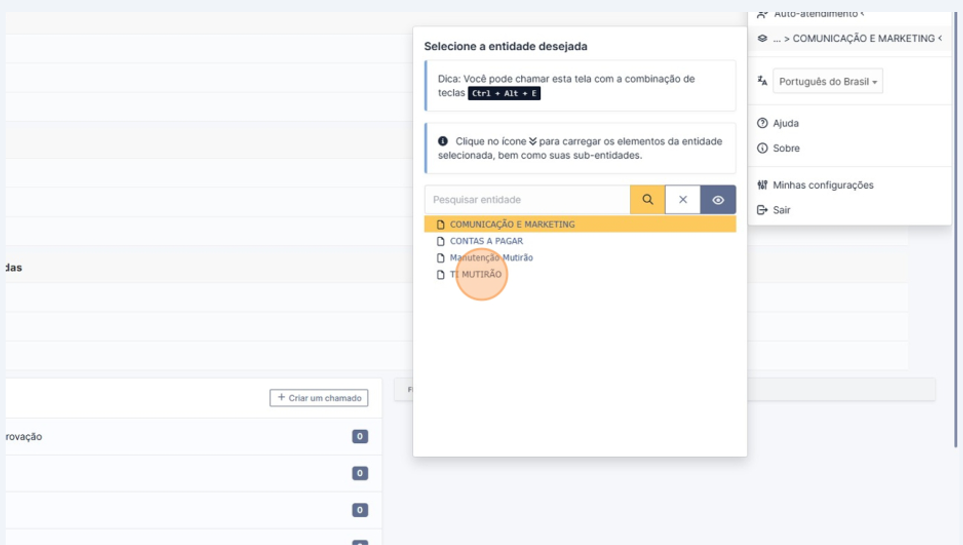This screenshot has width=963, height=545.
Task: Open Minhas configurações
Action: 822,185
